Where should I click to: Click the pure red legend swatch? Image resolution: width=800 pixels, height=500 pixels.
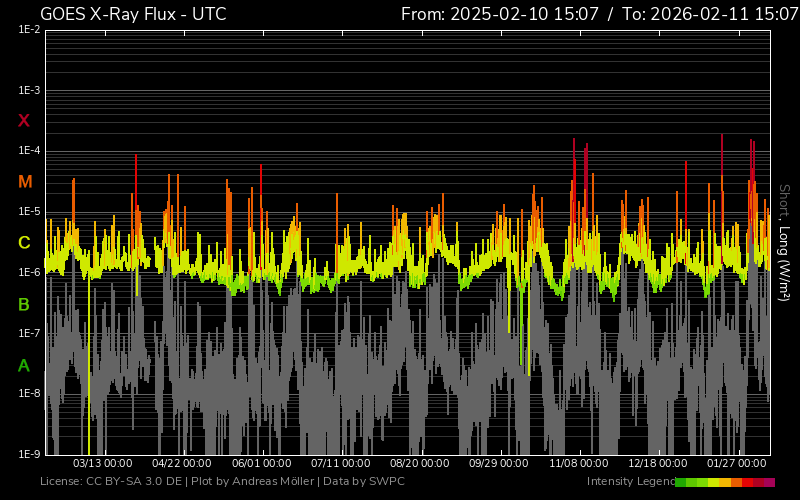tap(747, 482)
